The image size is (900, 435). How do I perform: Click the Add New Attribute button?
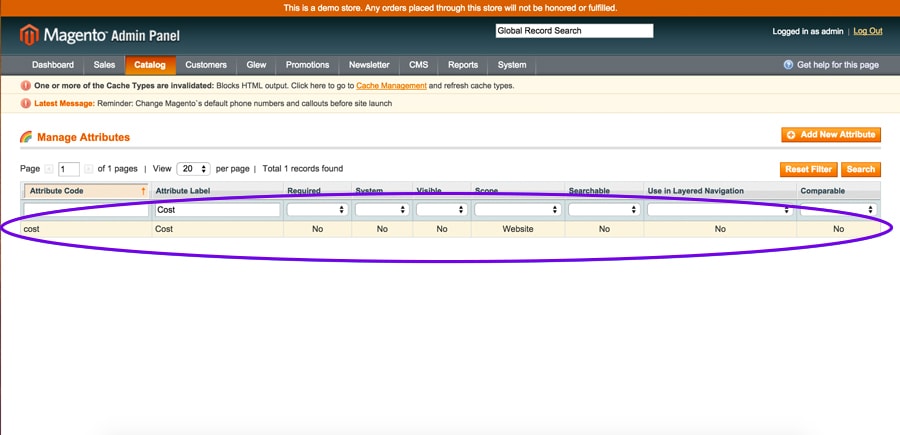pyautogui.click(x=831, y=135)
